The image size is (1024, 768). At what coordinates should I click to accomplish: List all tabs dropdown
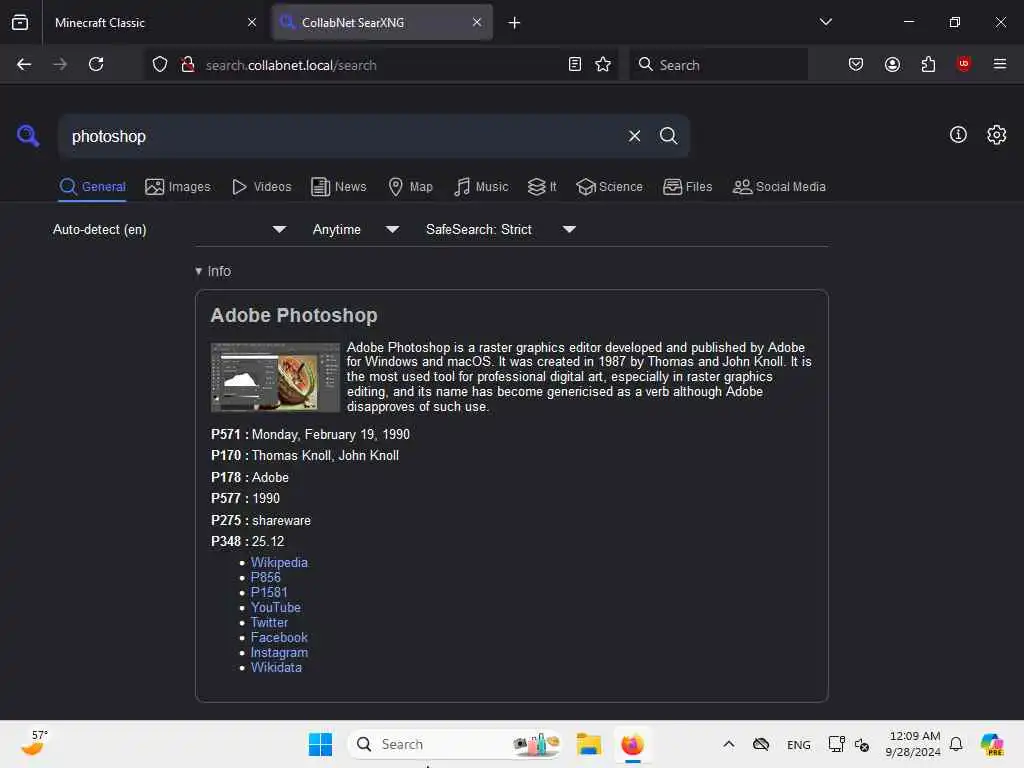[x=825, y=22]
